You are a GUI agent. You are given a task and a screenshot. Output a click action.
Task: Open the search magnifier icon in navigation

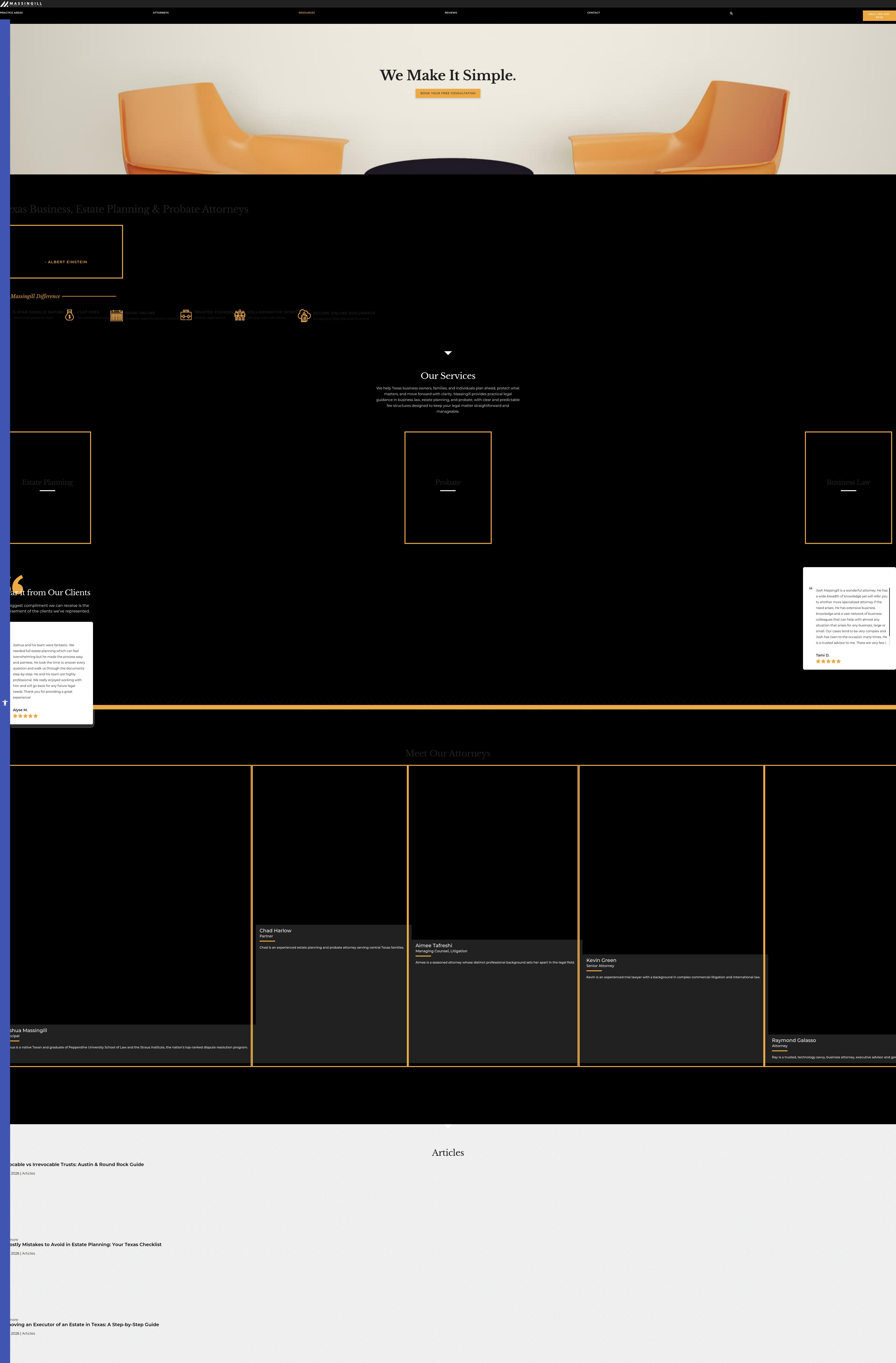(x=731, y=13)
